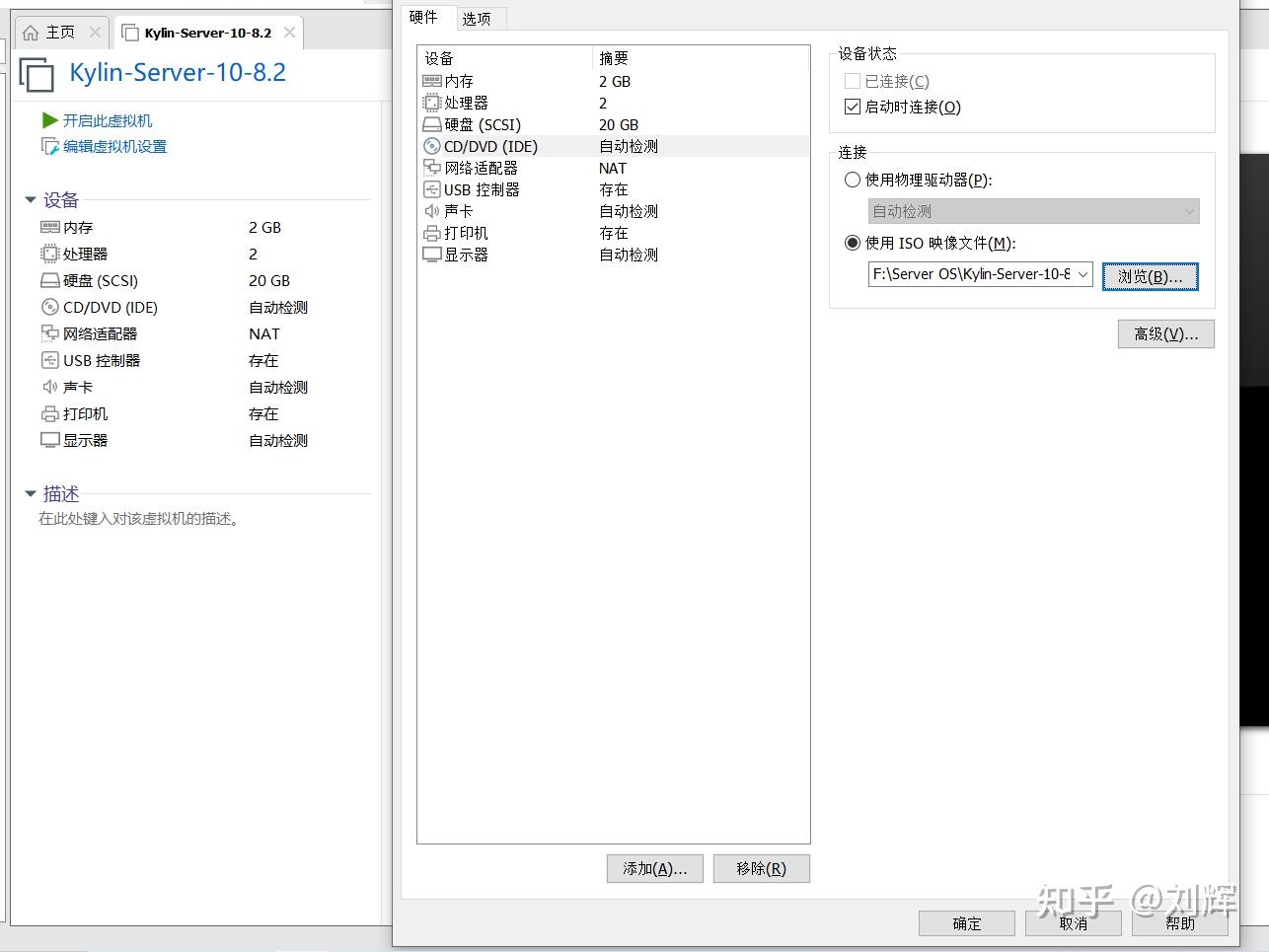Click the 浏览(B)... browse button

(x=1151, y=276)
